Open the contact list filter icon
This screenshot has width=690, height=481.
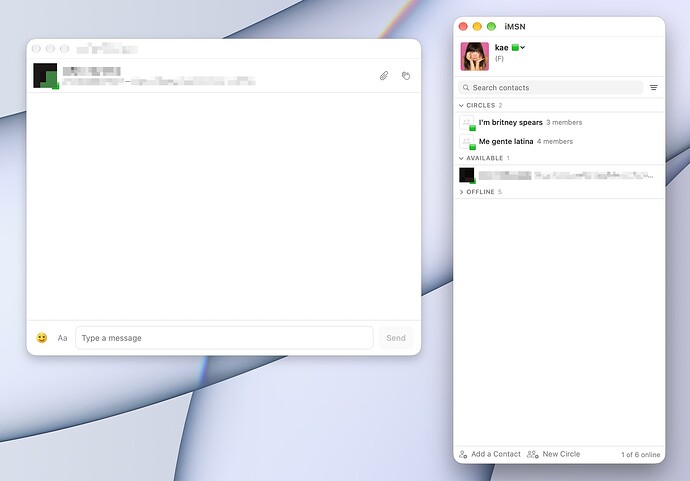(653, 88)
